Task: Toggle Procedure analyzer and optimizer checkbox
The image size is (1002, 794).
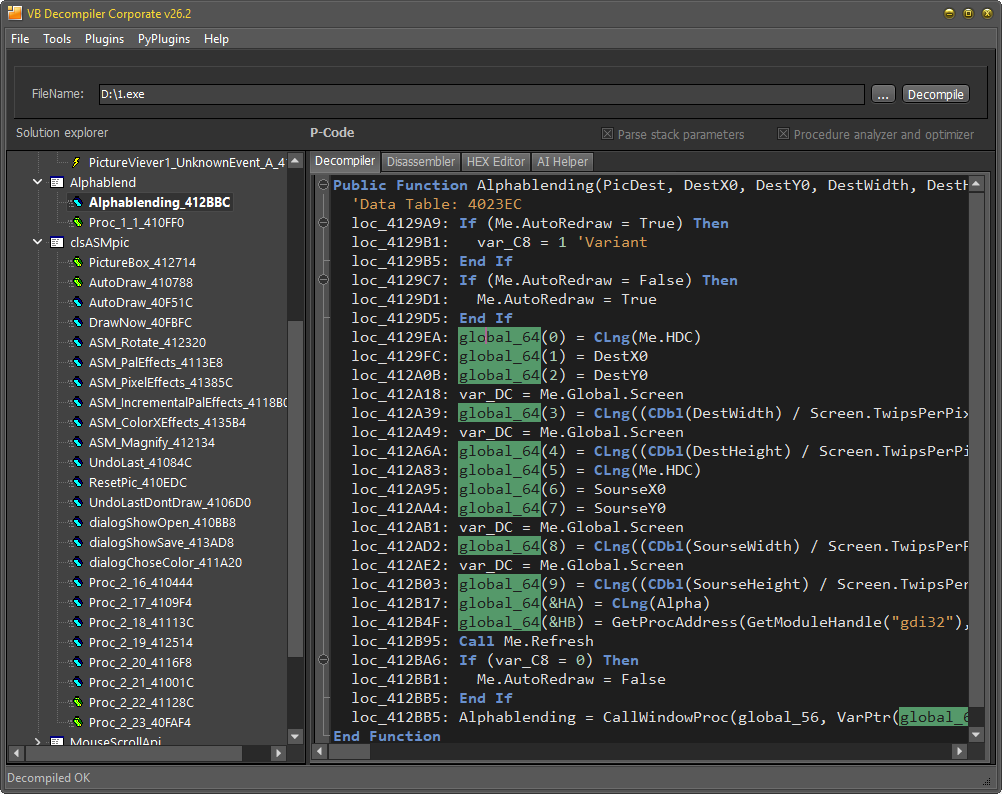Action: 783,134
